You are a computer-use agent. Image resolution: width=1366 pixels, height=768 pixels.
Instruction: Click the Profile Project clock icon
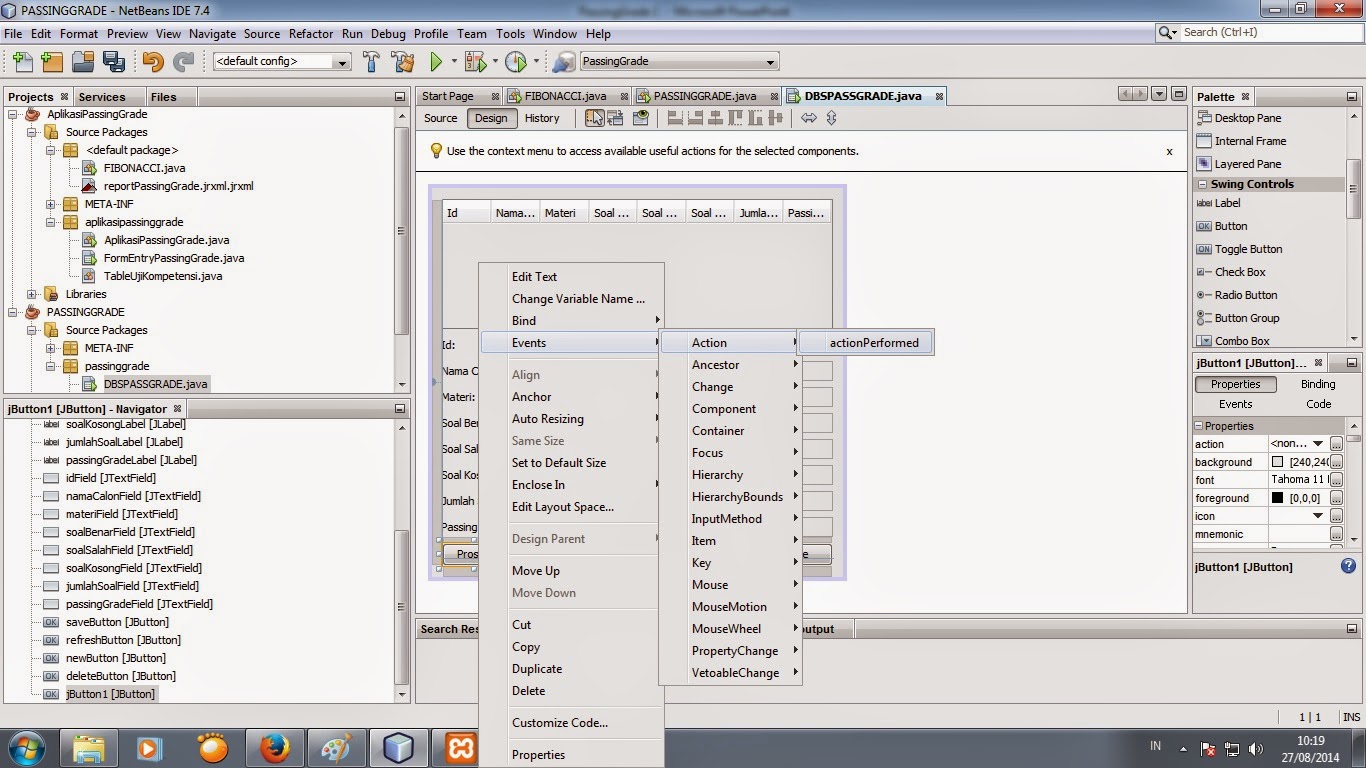pyautogui.click(x=515, y=61)
